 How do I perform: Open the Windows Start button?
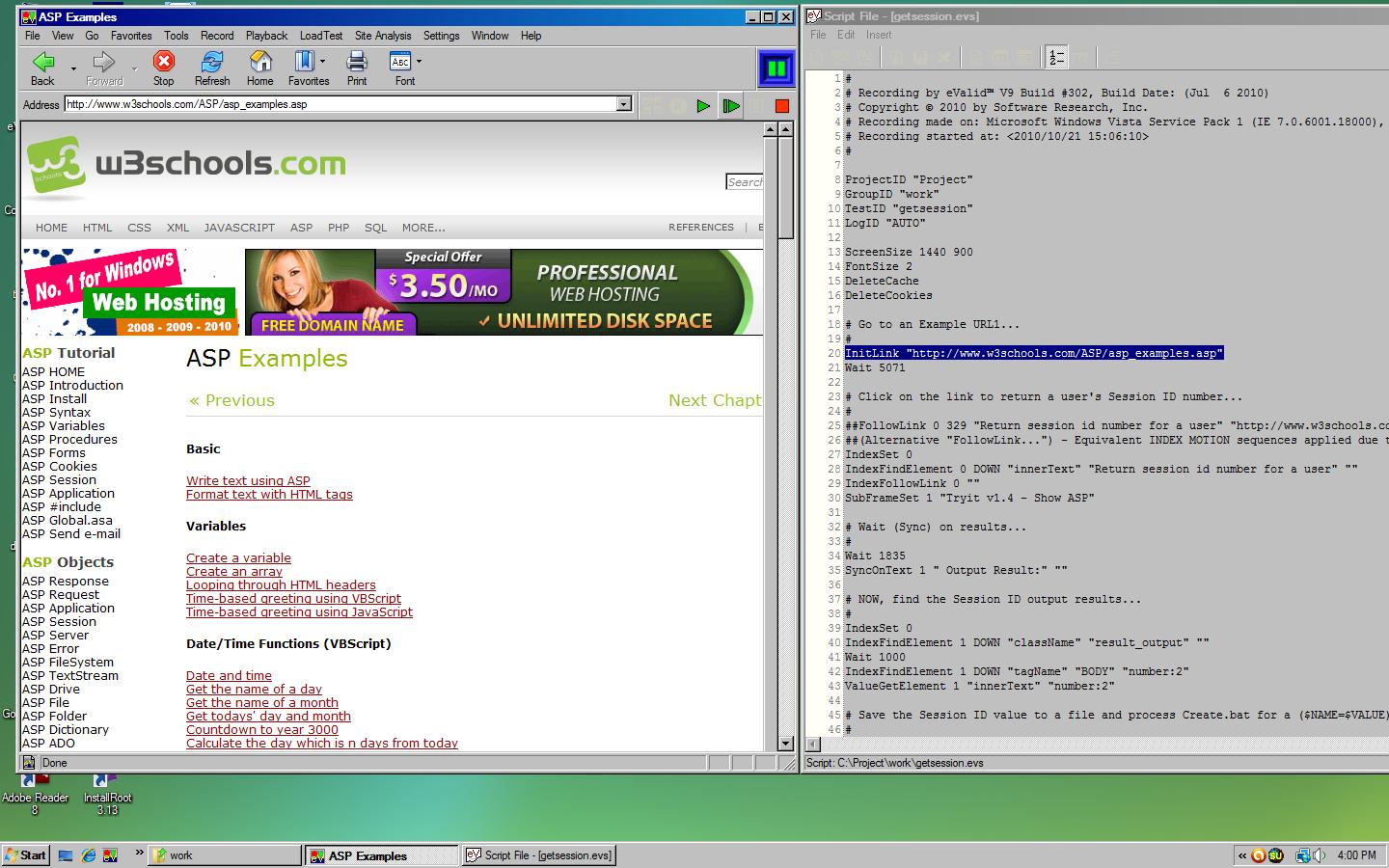click(x=26, y=855)
